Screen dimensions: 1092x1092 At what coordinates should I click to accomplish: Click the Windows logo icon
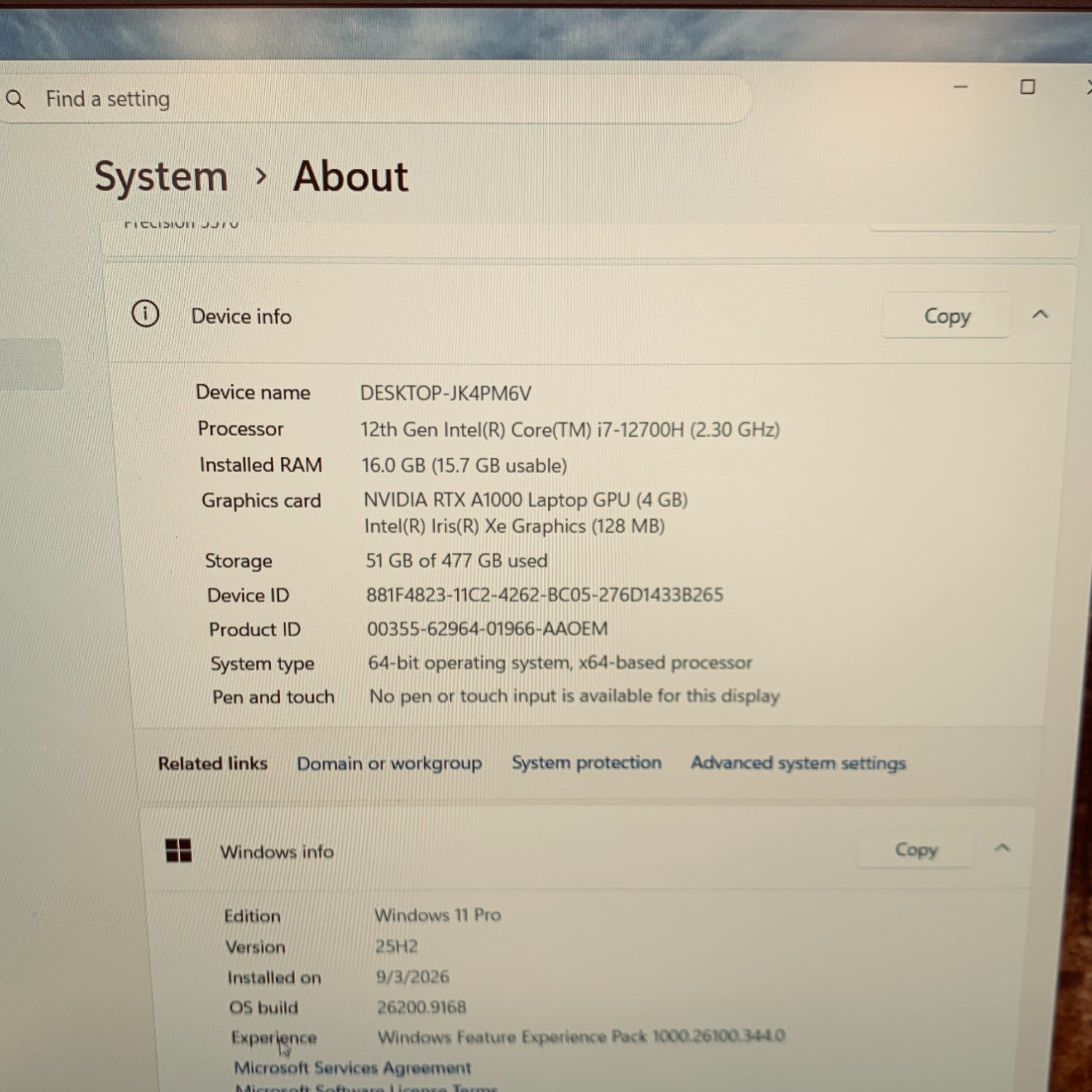(178, 850)
